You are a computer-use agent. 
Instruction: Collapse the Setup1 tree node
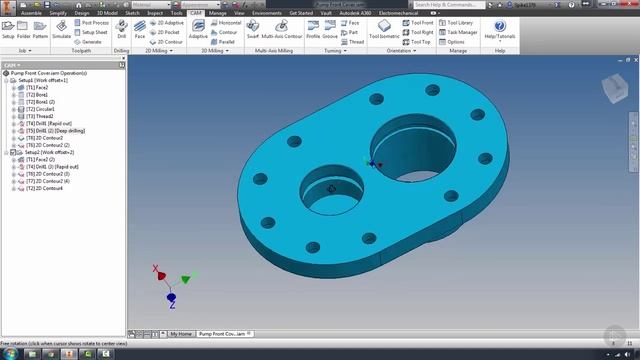(6, 80)
